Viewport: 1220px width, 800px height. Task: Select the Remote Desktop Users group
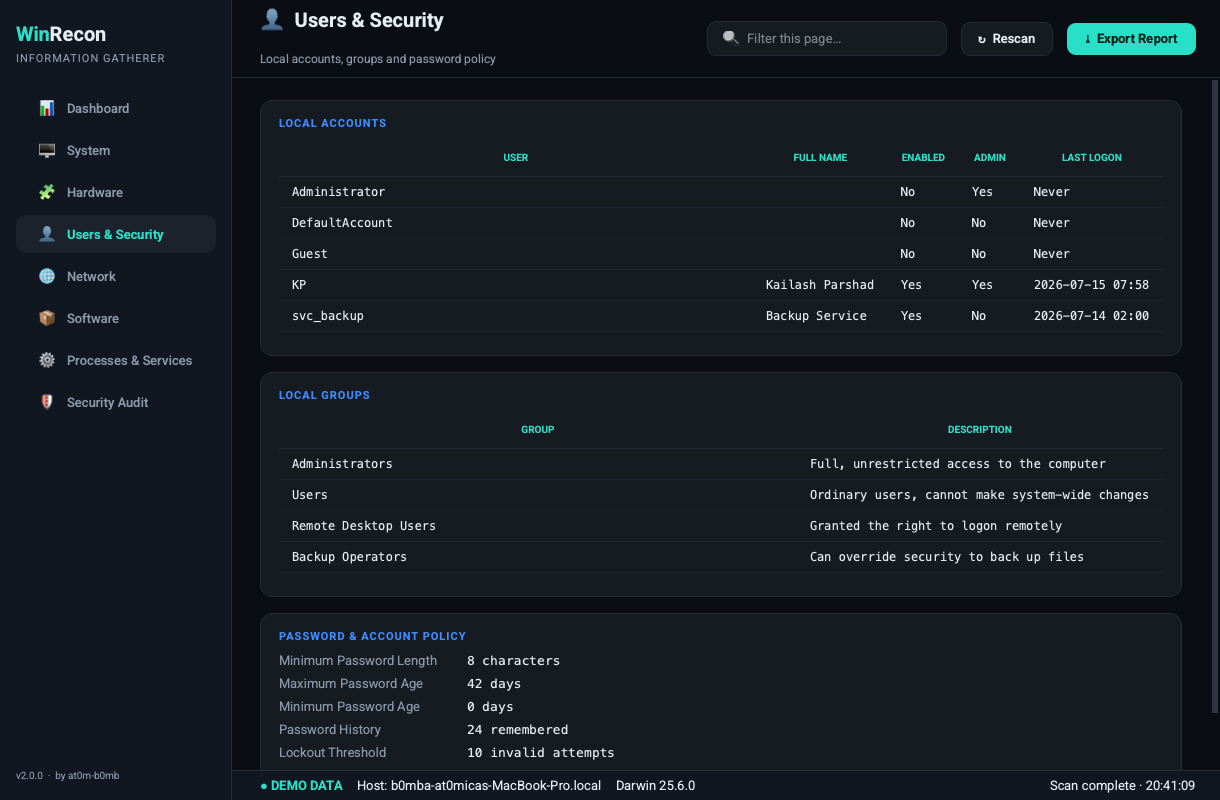pyautogui.click(x=364, y=526)
